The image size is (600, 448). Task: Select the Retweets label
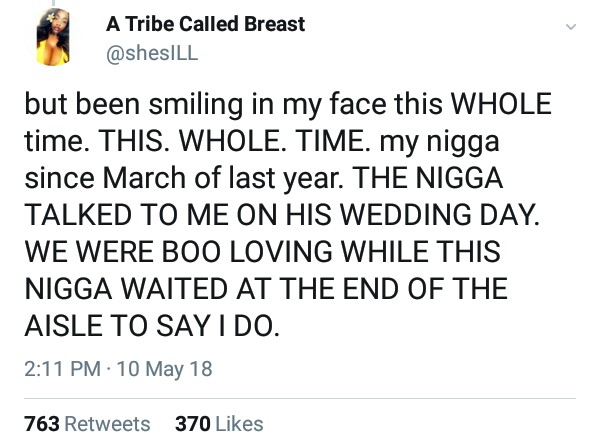click(x=107, y=424)
